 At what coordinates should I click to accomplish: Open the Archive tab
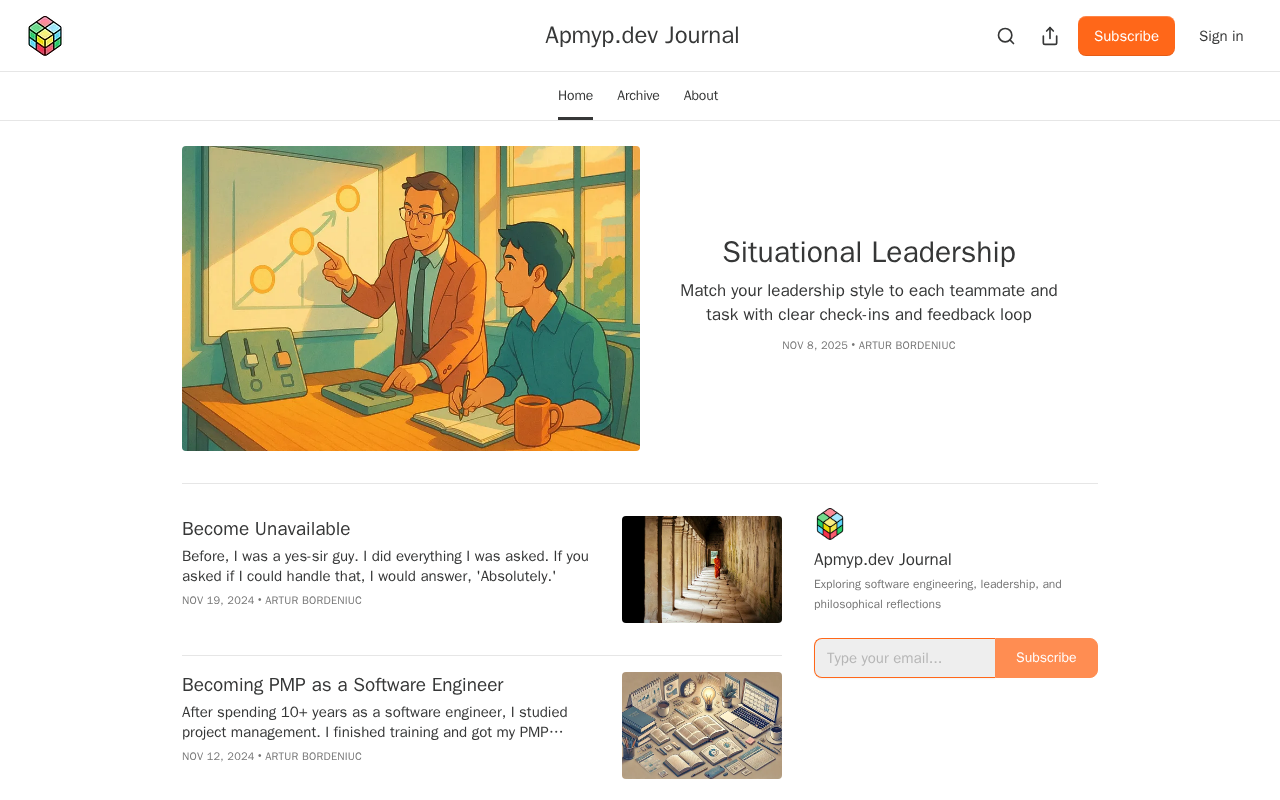[638, 96]
